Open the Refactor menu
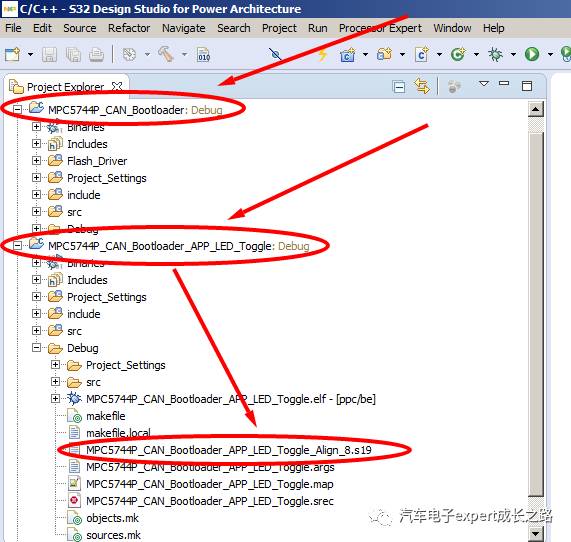This screenshot has width=571, height=542. pos(129,28)
